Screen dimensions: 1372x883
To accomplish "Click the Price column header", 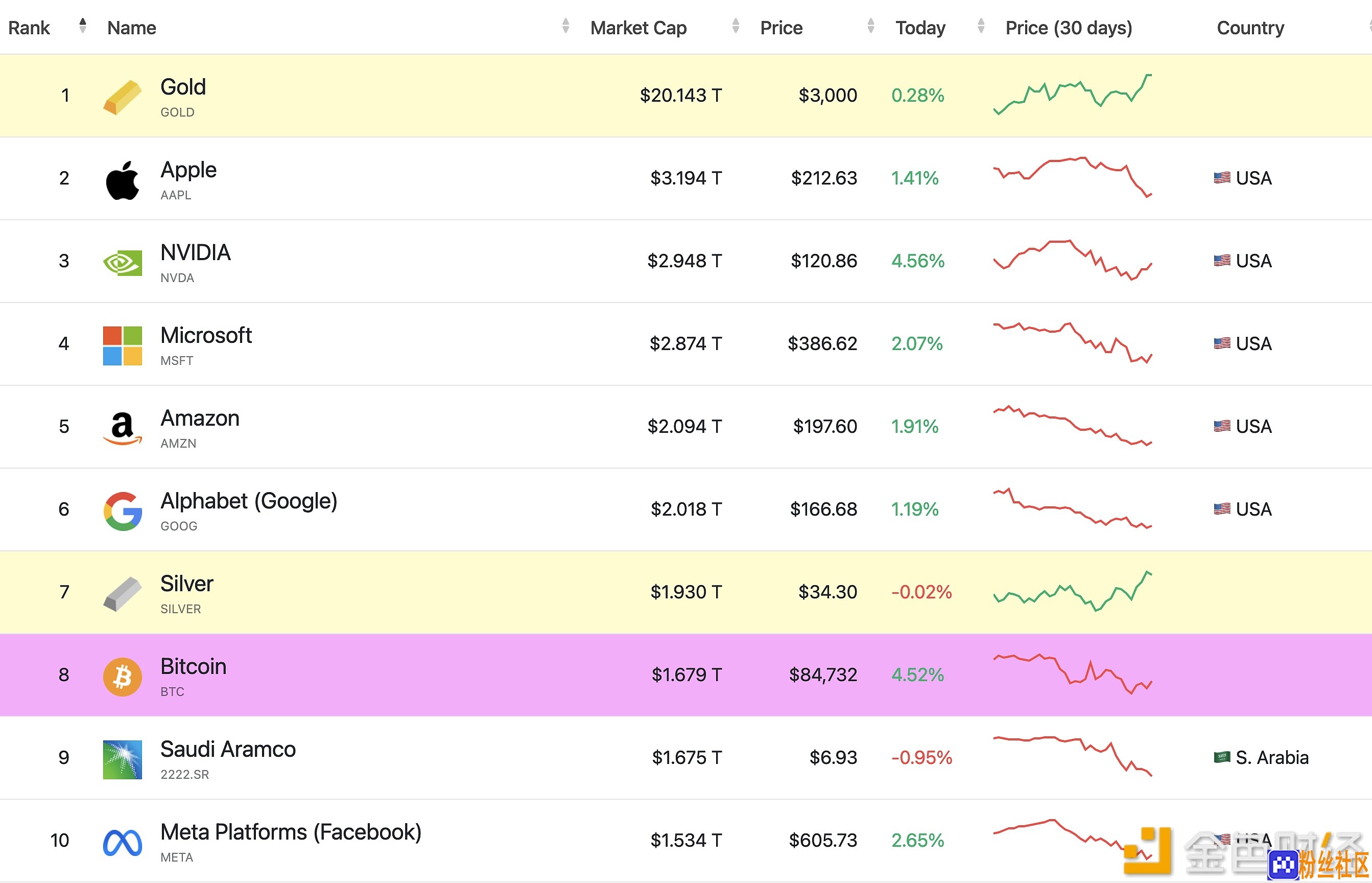I will click(780, 28).
